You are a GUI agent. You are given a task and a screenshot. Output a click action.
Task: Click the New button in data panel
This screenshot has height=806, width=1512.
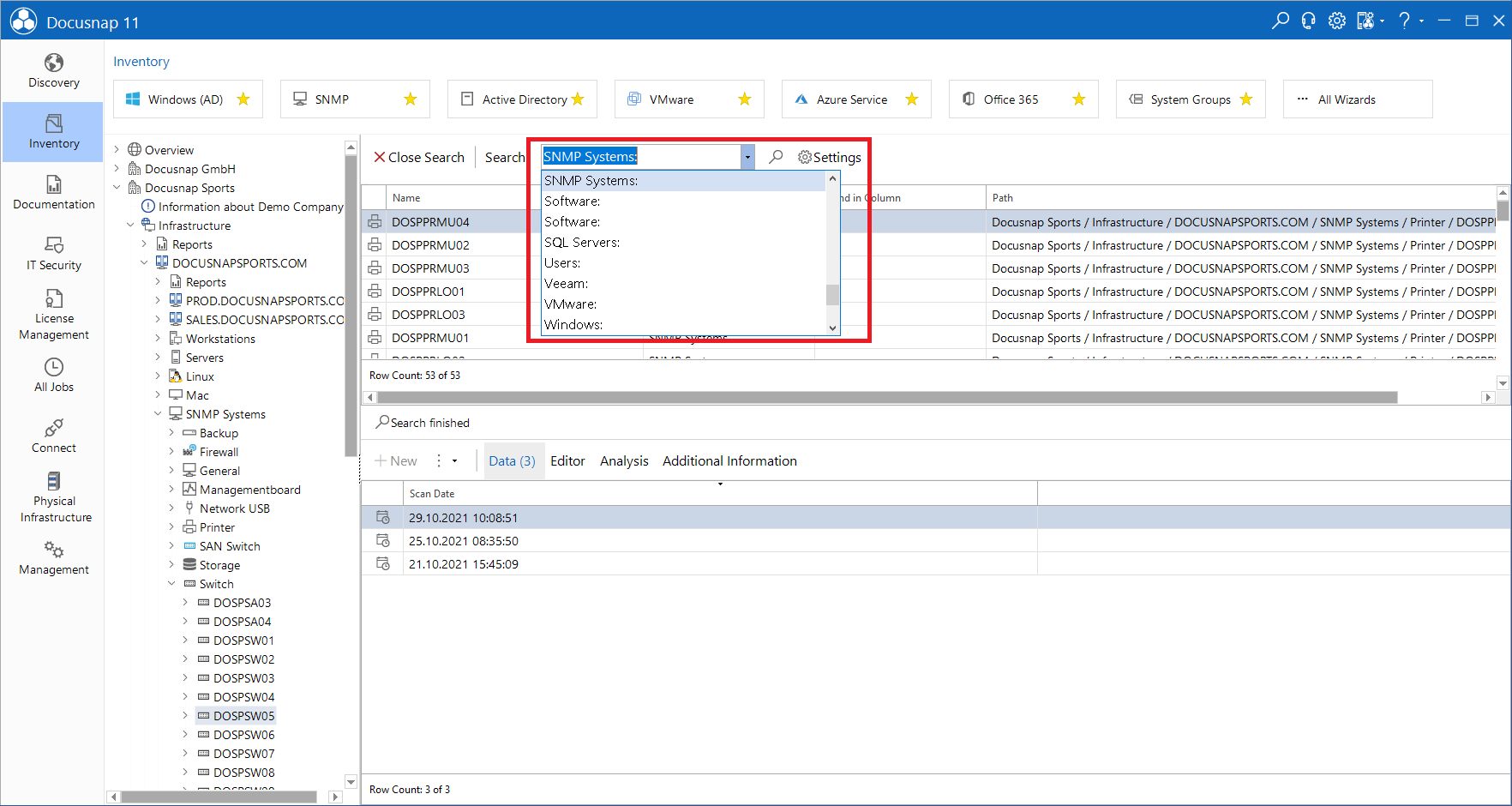click(396, 461)
